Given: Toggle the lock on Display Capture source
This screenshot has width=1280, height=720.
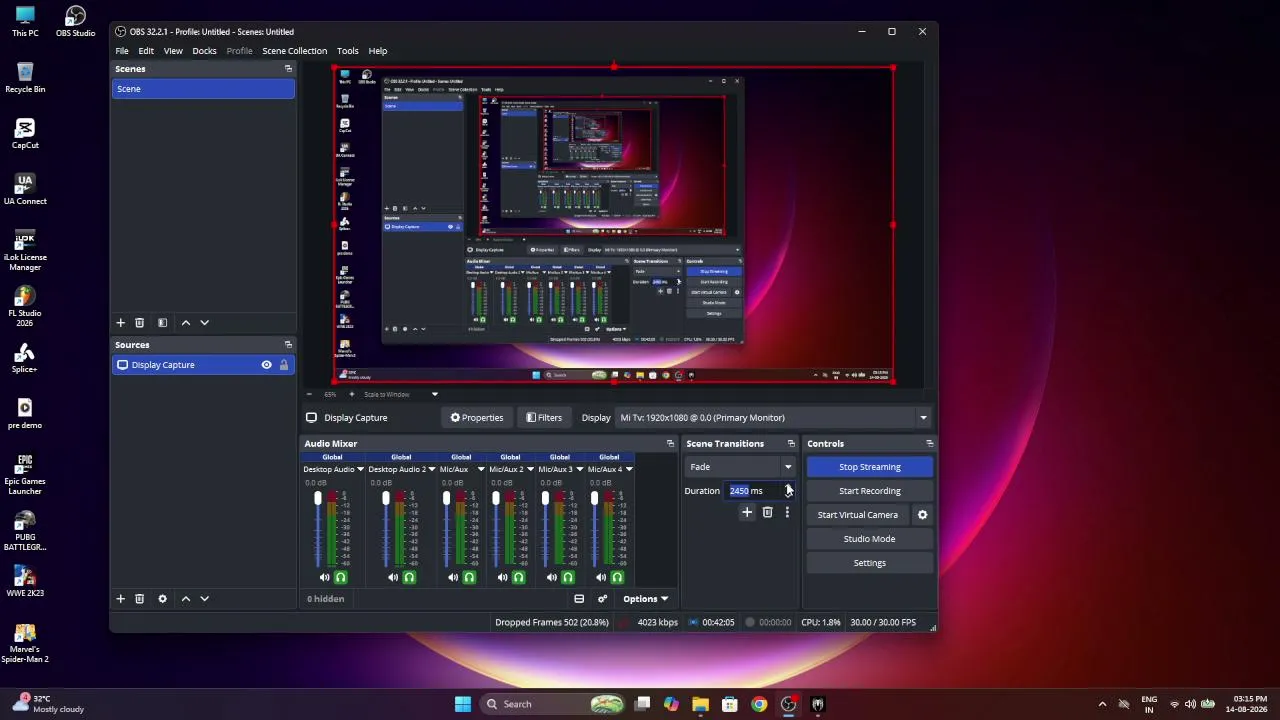Looking at the screenshot, I should click(x=284, y=365).
